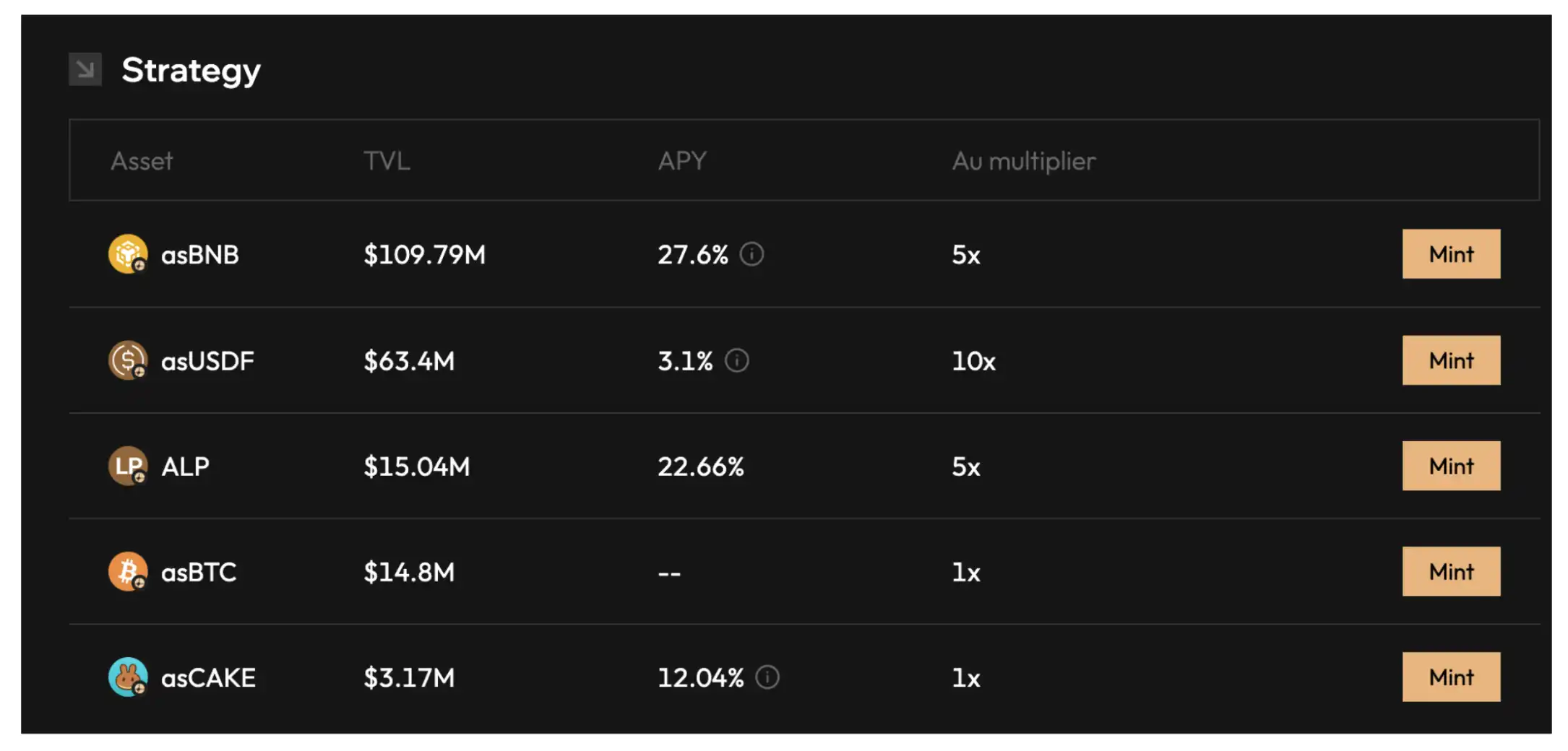Sort by the Au multiplier column header

(x=1024, y=161)
